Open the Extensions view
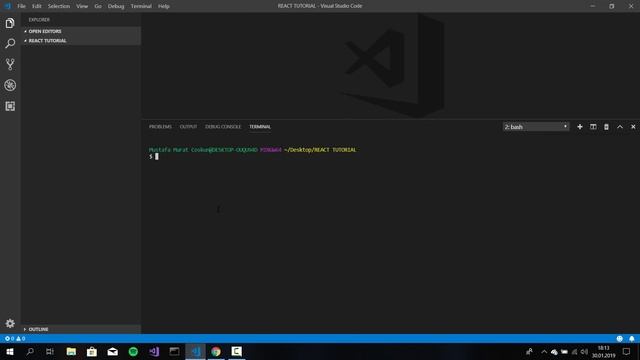Image resolution: width=640 pixels, height=360 pixels. pos(10,106)
